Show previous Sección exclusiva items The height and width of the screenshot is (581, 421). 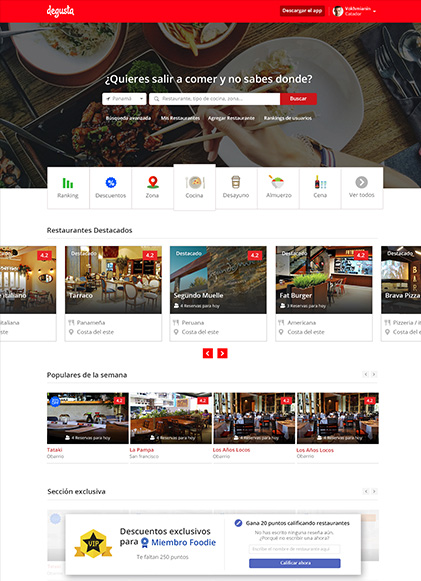coord(366,491)
